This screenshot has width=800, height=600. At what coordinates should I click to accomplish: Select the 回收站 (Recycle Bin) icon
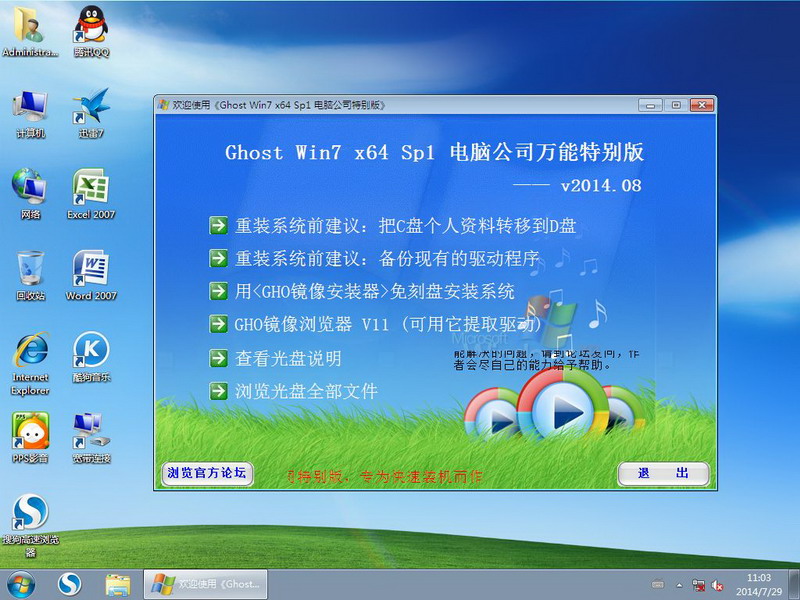[x=31, y=276]
